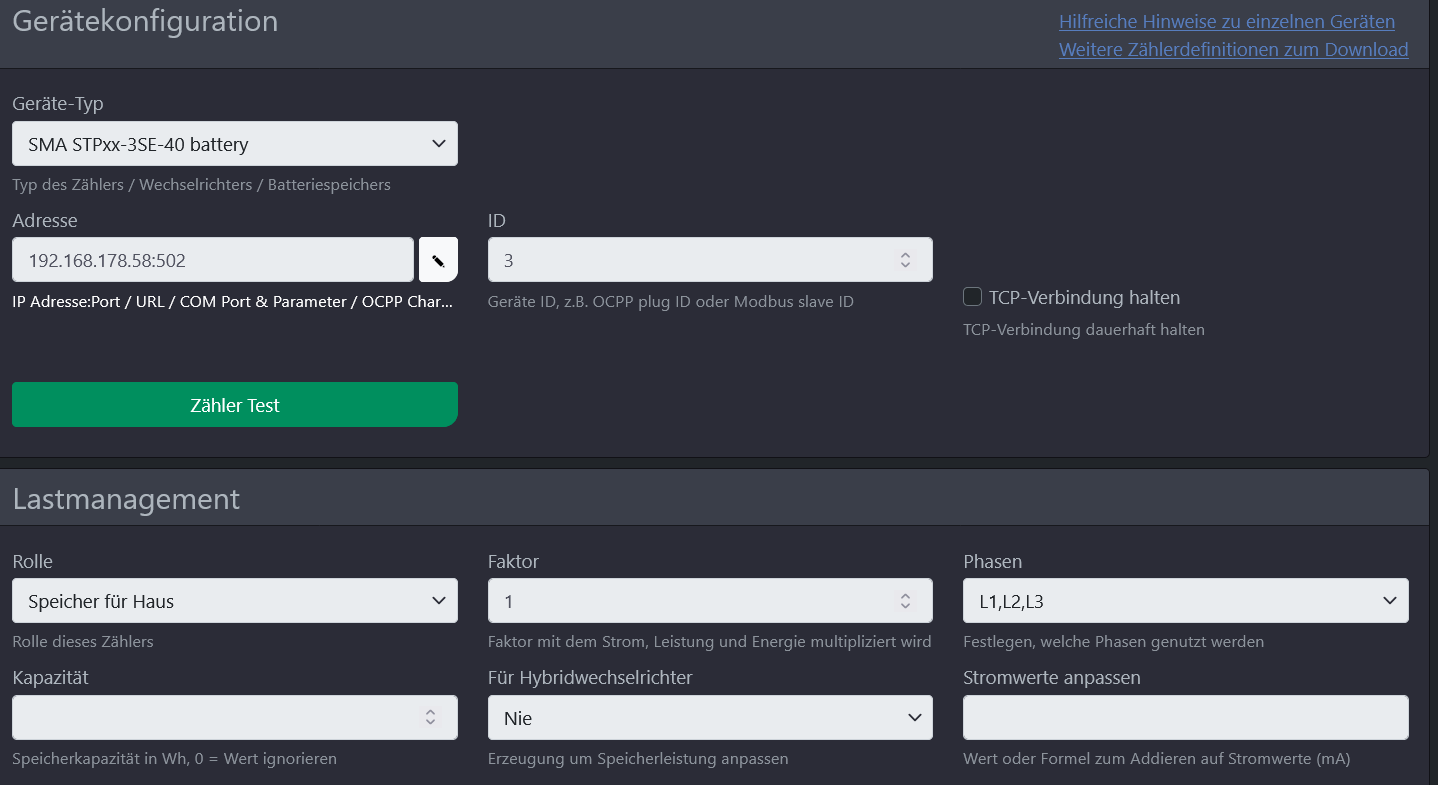Click the empty Kapazität input field
This screenshot has width=1438, height=785.
pyautogui.click(x=215, y=718)
